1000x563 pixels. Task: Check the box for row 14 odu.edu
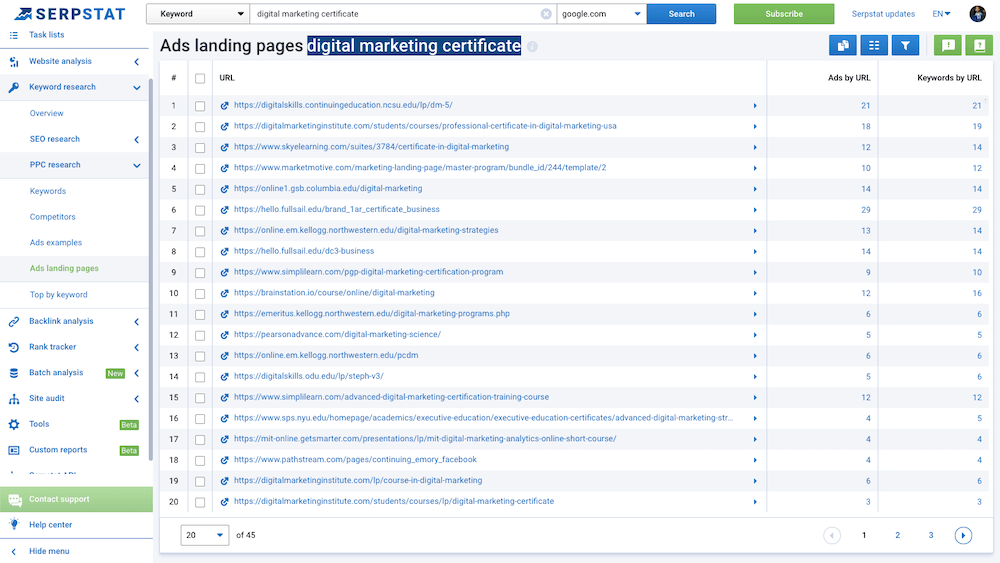click(200, 377)
